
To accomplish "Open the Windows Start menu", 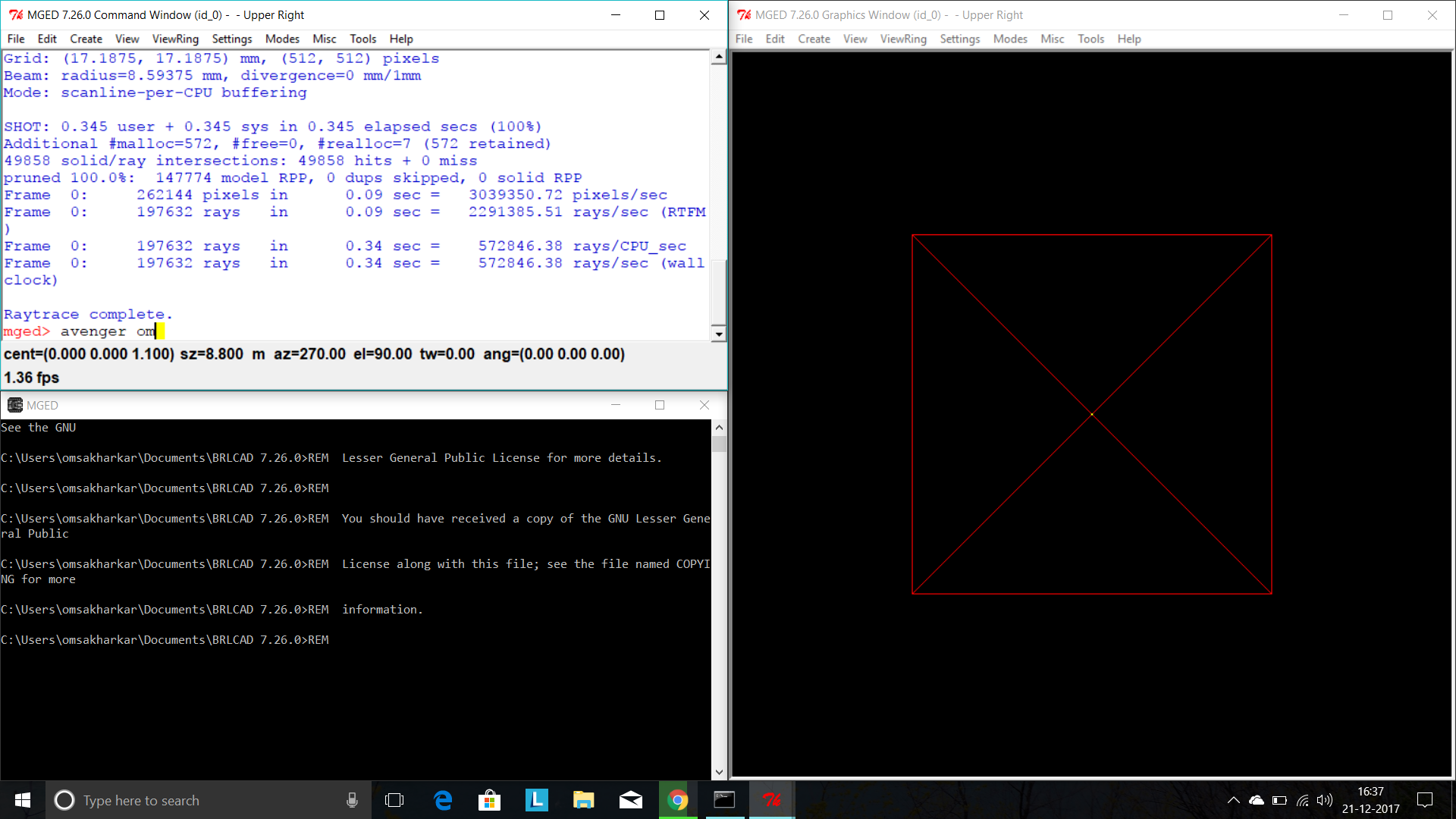I will [23, 800].
